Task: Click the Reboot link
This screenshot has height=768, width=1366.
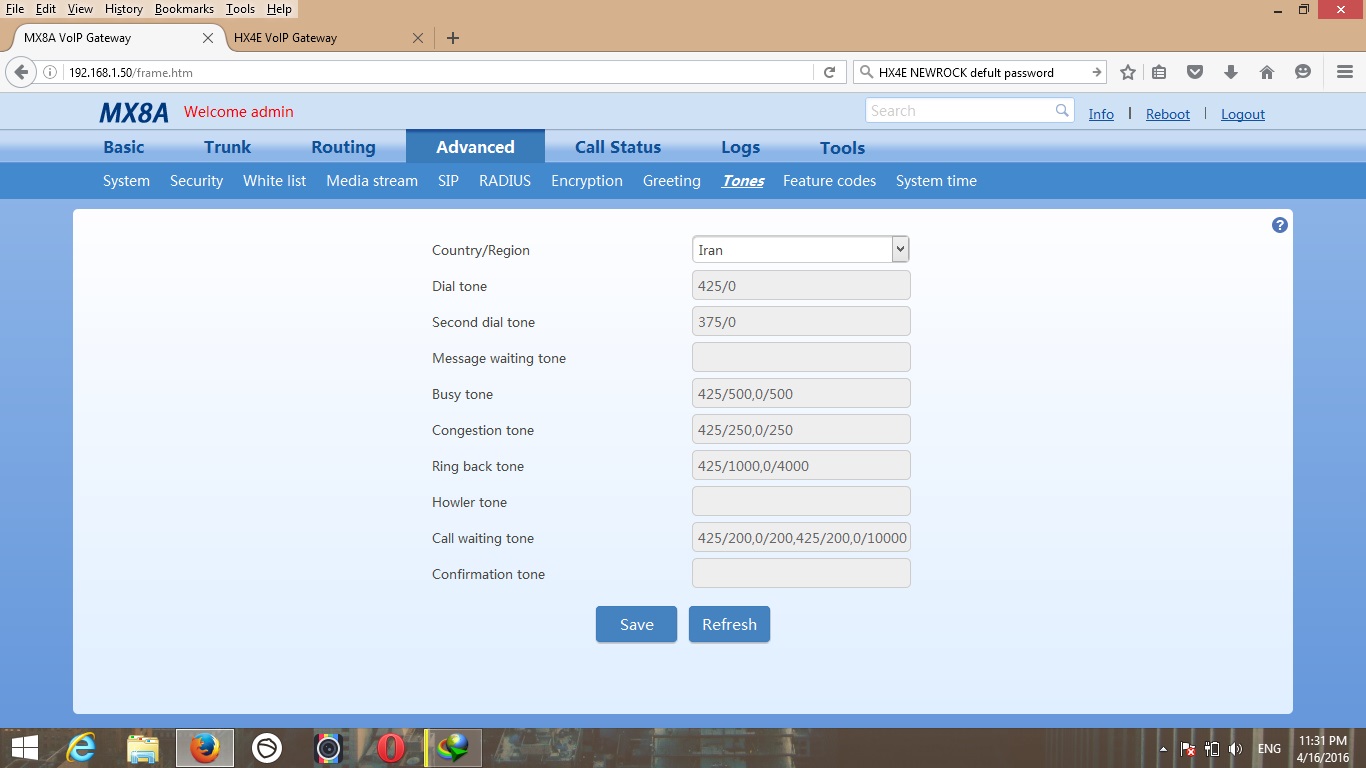Action: pyautogui.click(x=1167, y=114)
